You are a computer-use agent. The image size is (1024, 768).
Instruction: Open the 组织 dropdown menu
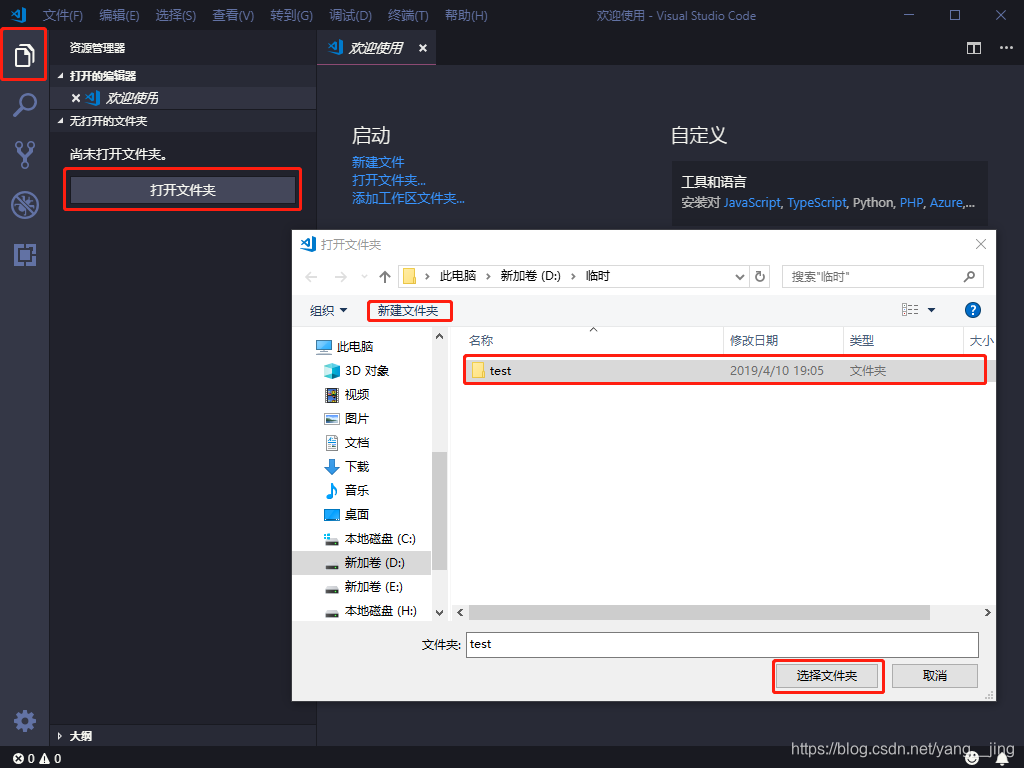[328, 310]
